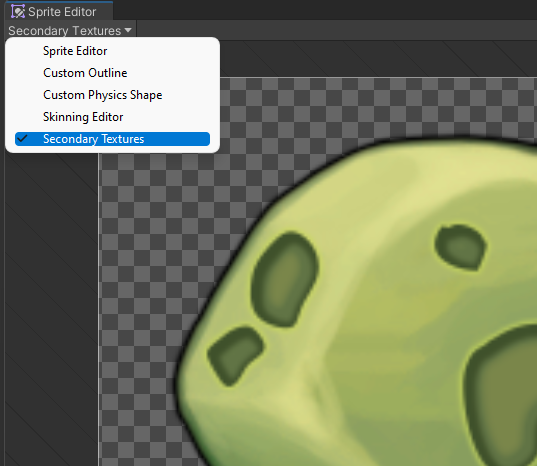Click the small squarish dark spot near outline
Viewport: 537px width, 466px height.
pos(236,355)
